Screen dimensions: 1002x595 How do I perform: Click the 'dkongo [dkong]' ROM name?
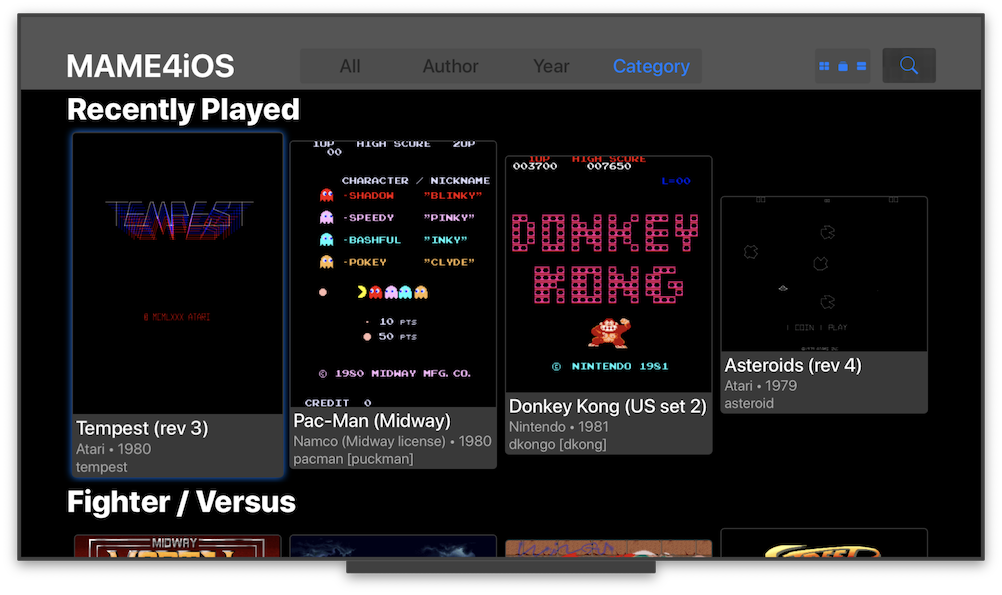pos(557,444)
